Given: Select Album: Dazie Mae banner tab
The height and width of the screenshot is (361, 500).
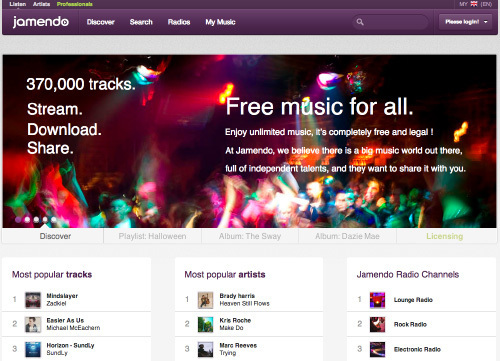Looking at the screenshot, I should click(347, 236).
